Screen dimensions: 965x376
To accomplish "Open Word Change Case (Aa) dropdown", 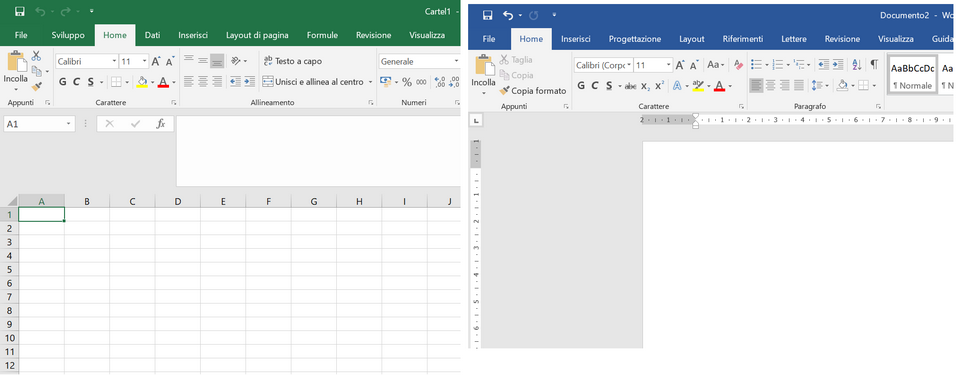I will click(716, 65).
